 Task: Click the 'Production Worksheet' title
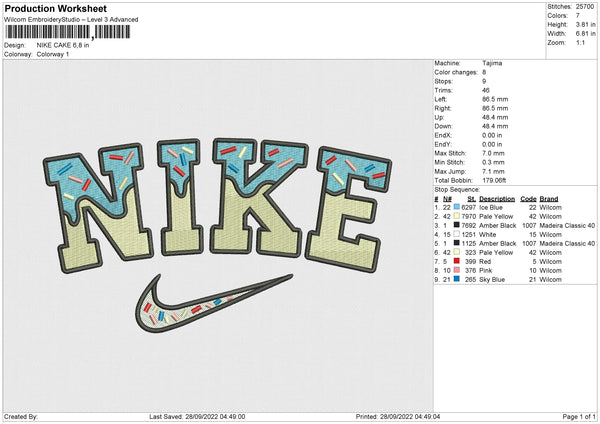55,8
